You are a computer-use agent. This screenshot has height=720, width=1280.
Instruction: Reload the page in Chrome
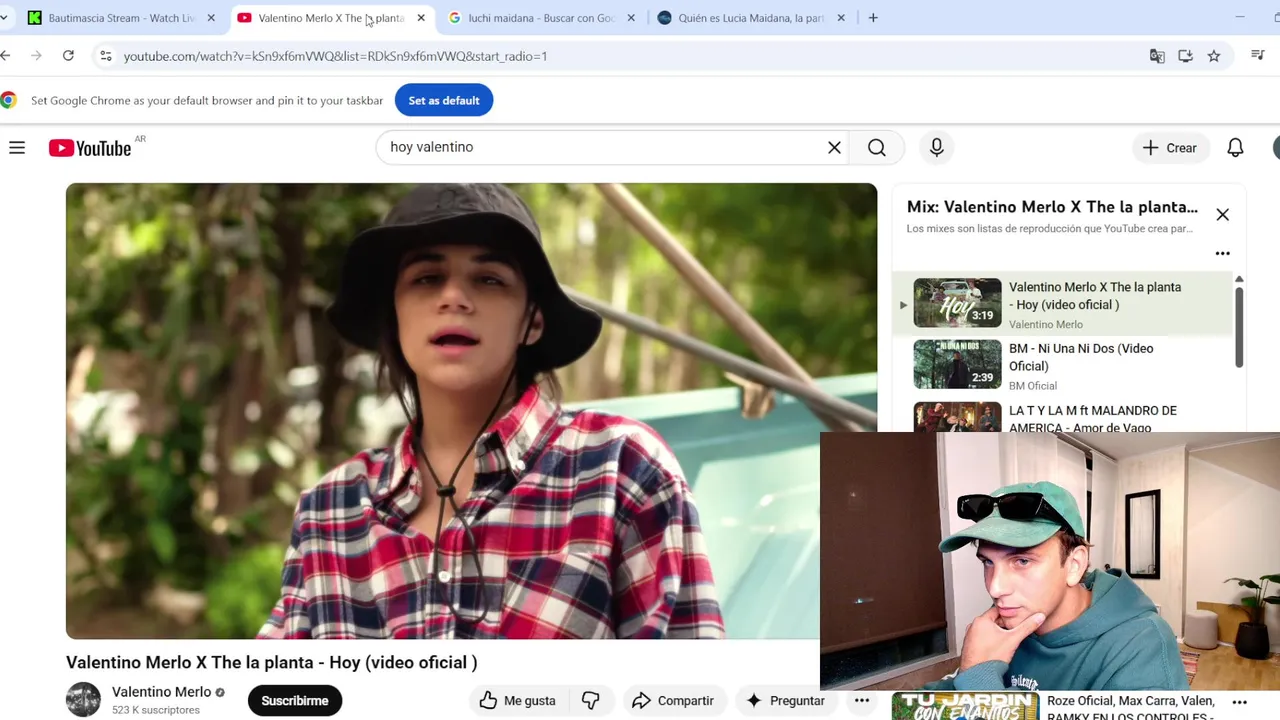point(68,56)
